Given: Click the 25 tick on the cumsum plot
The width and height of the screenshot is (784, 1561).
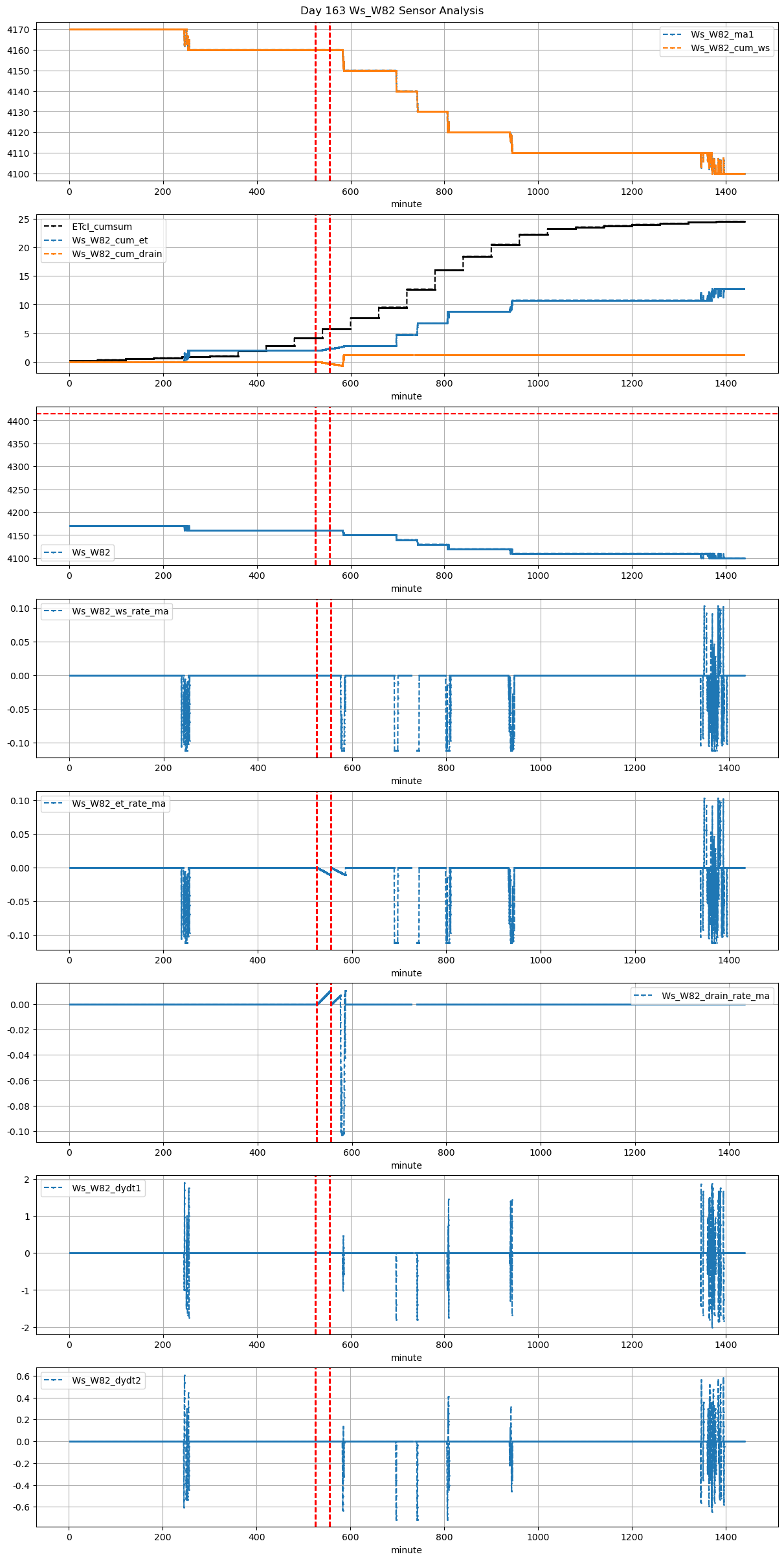Looking at the screenshot, I should (23, 219).
